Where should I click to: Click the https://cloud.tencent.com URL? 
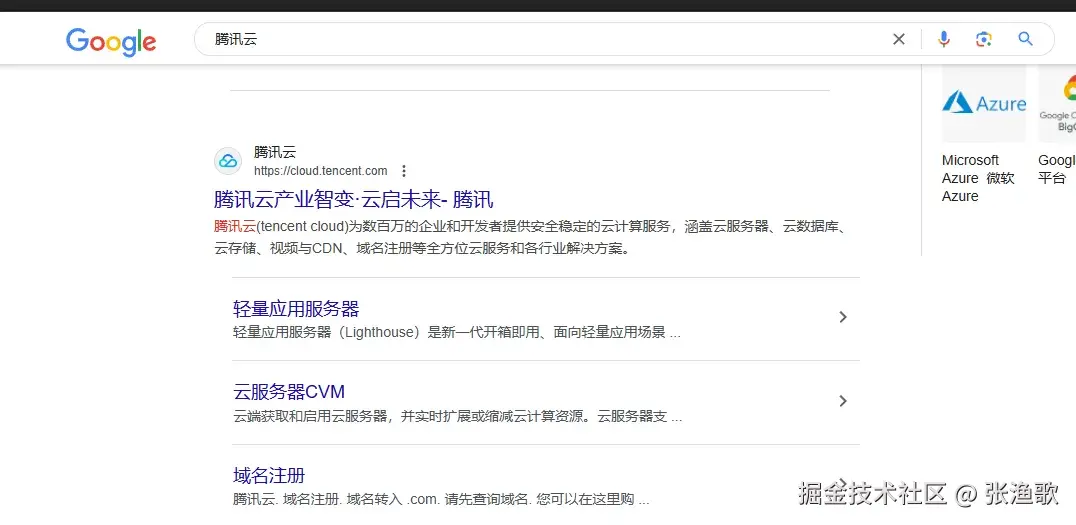coord(320,171)
